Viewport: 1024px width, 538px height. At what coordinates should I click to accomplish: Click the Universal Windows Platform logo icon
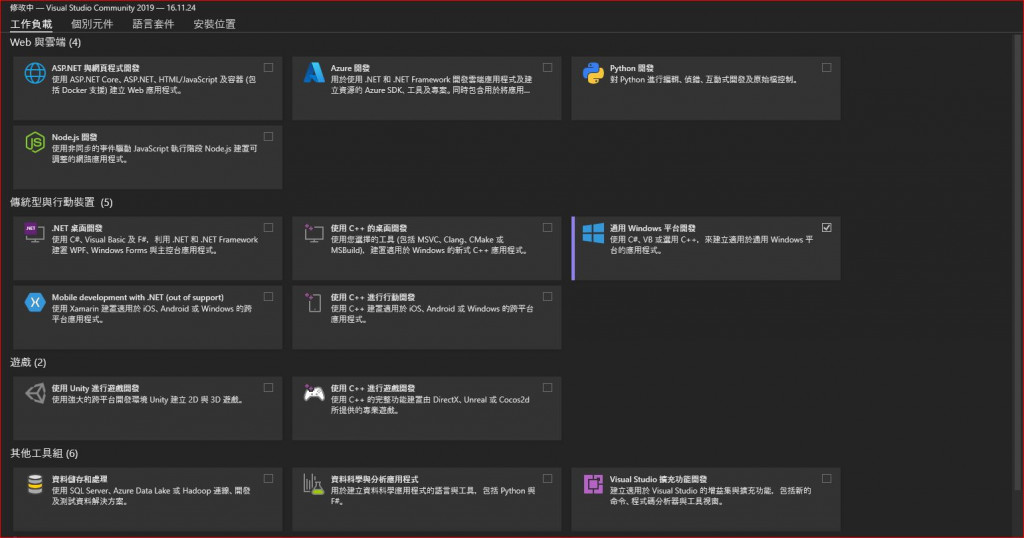pyautogui.click(x=593, y=233)
